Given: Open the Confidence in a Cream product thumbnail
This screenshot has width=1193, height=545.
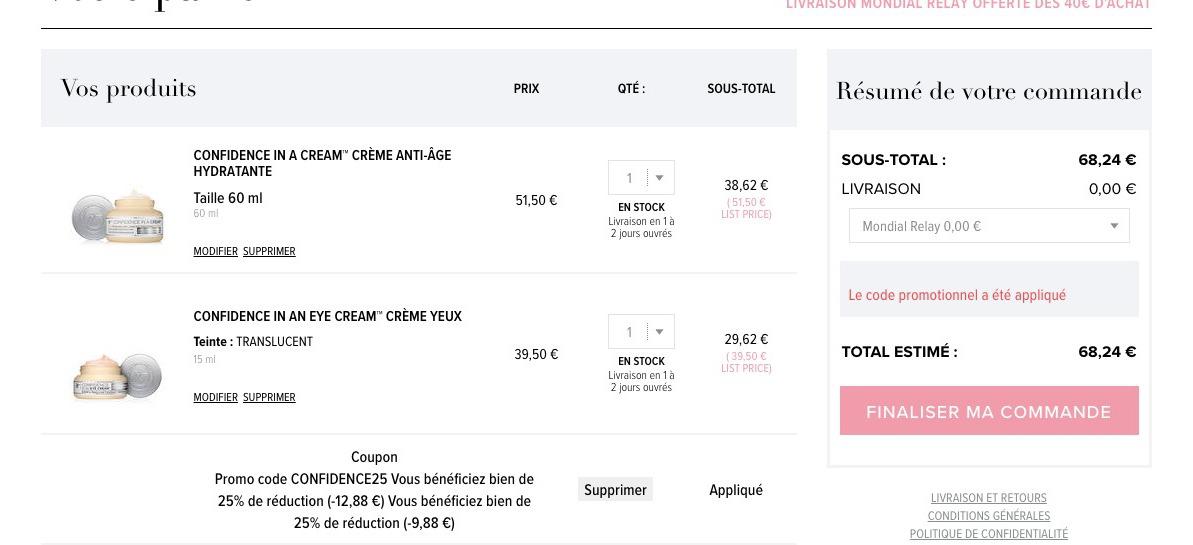Looking at the screenshot, I should [x=118, y=217].
